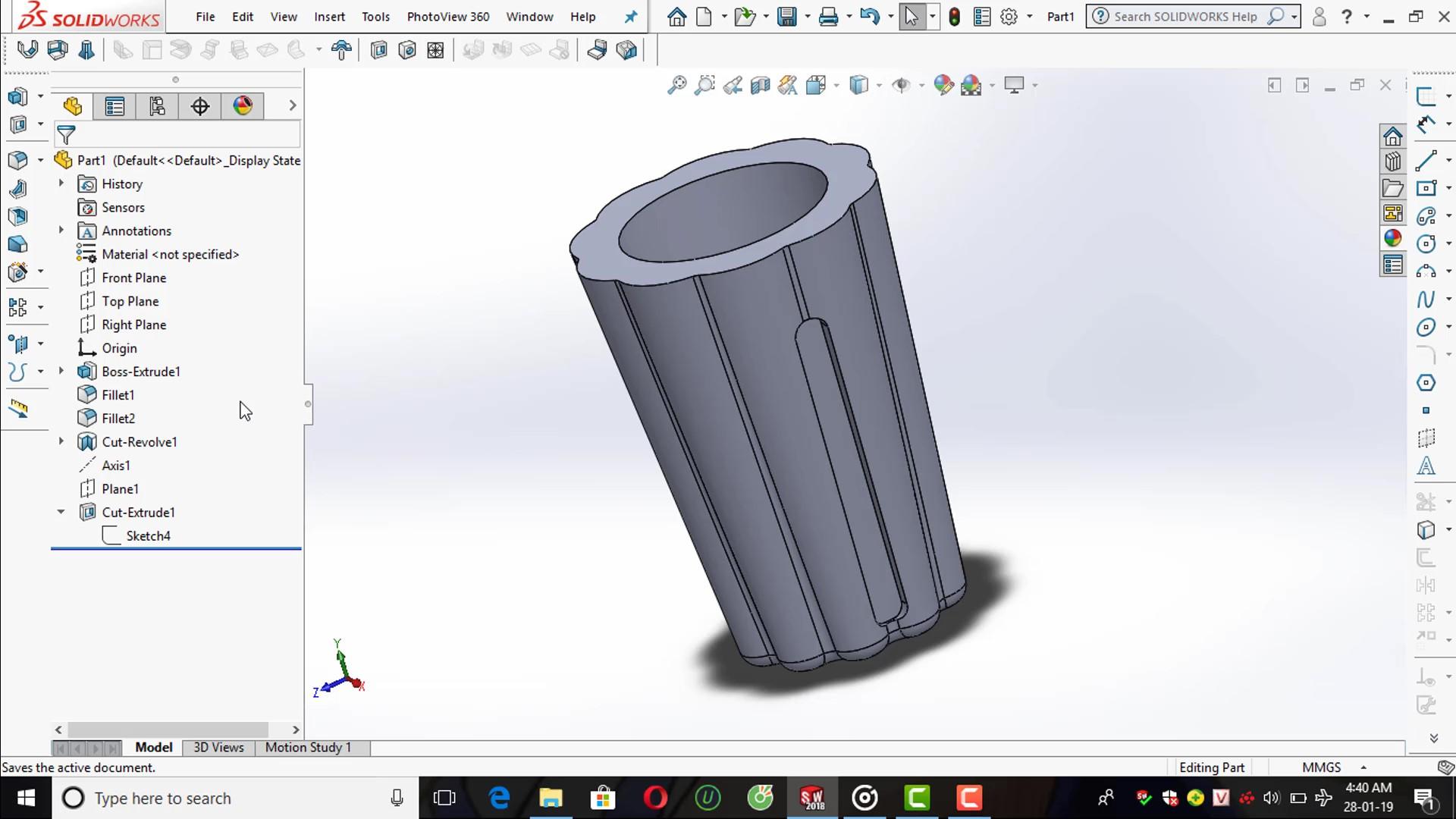Open the Insert menu
The height and width of the screenshot is (819, 1456).
(x=329, y=16)
